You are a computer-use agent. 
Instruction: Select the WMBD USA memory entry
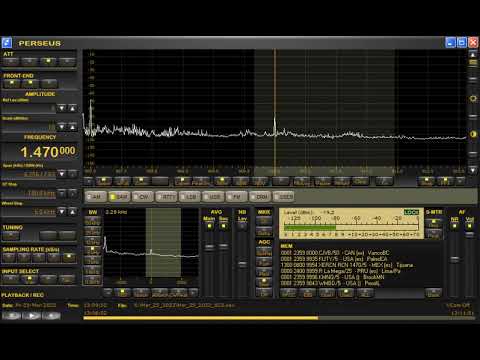(x=330, y=283)
